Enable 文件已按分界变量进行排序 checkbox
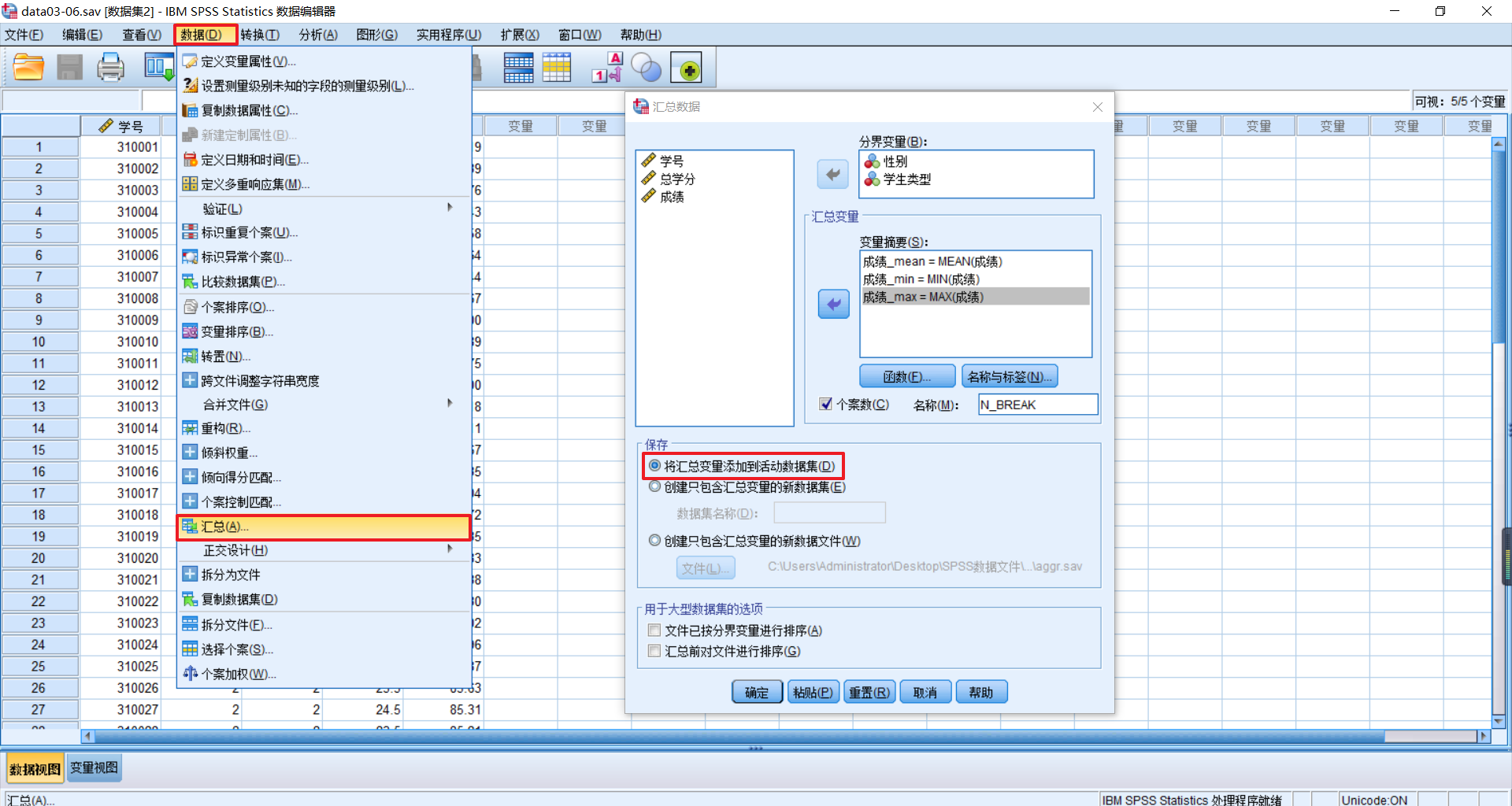This screenshot has height=806, width=1512. click(654, 630)
